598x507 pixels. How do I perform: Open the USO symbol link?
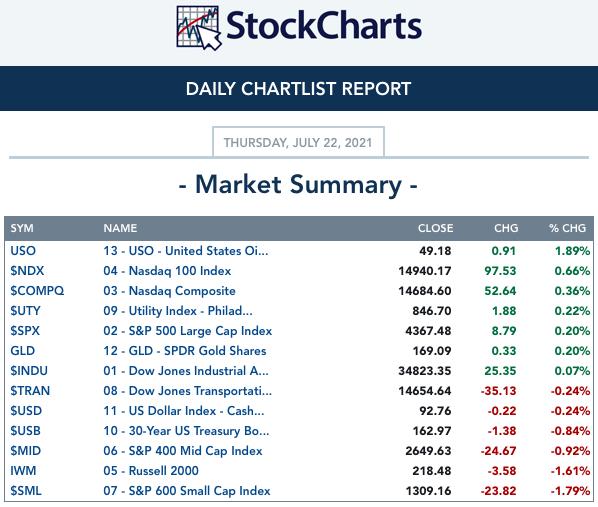pyautogui.click(x=23, y=251)
